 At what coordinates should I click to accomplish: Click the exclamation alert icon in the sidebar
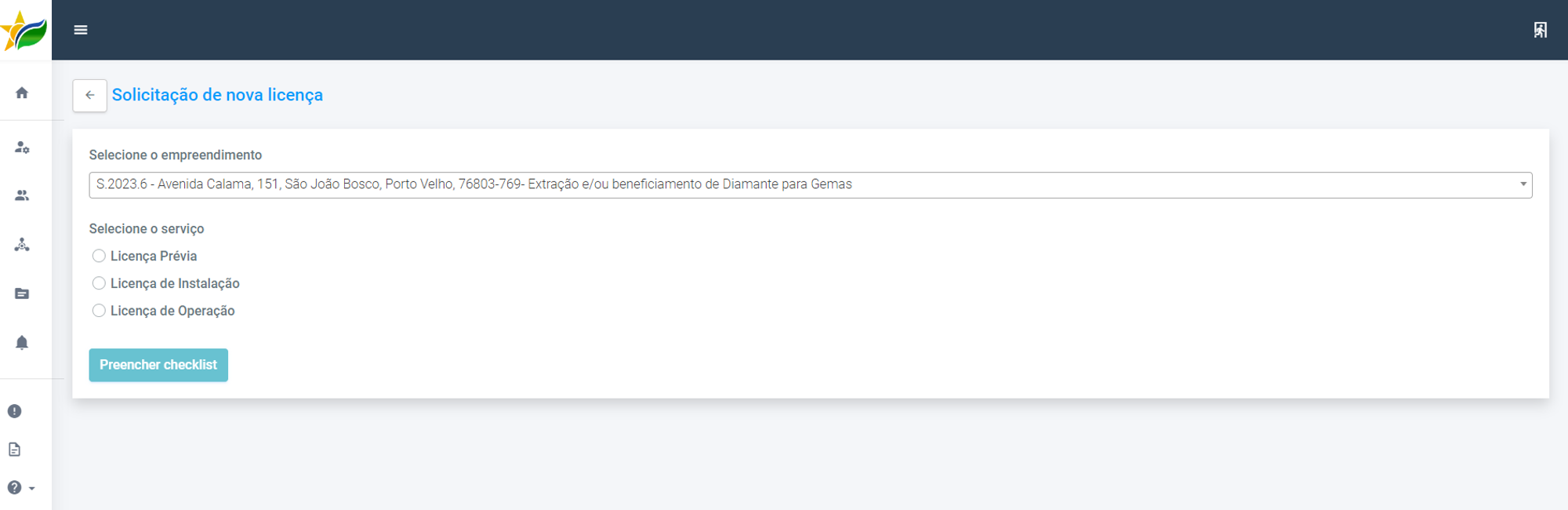15,411
